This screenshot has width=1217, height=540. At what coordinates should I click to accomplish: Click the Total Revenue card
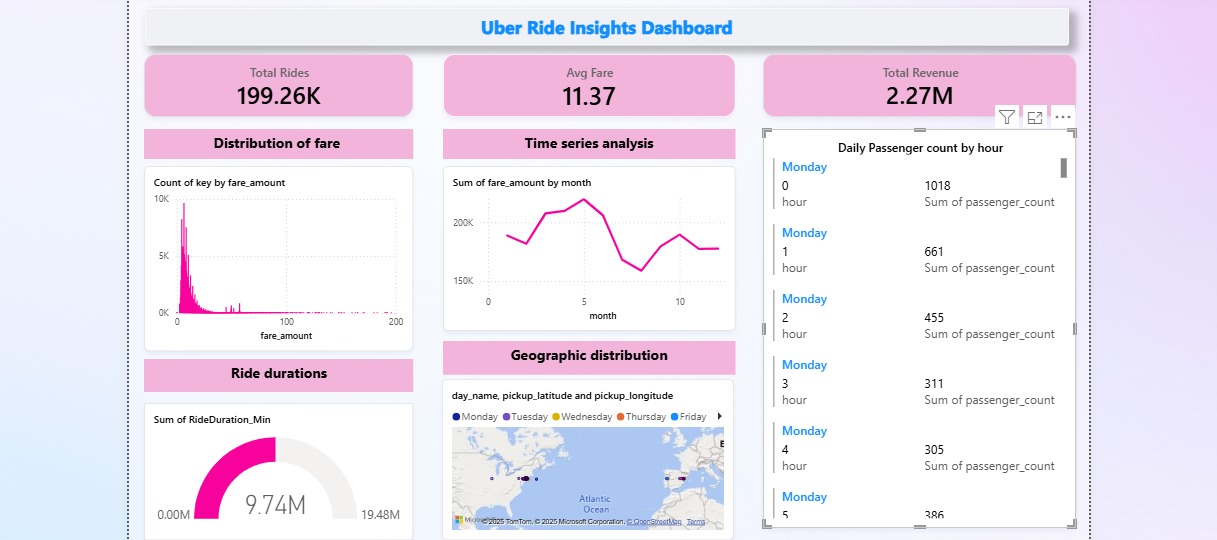pos(920,86)
